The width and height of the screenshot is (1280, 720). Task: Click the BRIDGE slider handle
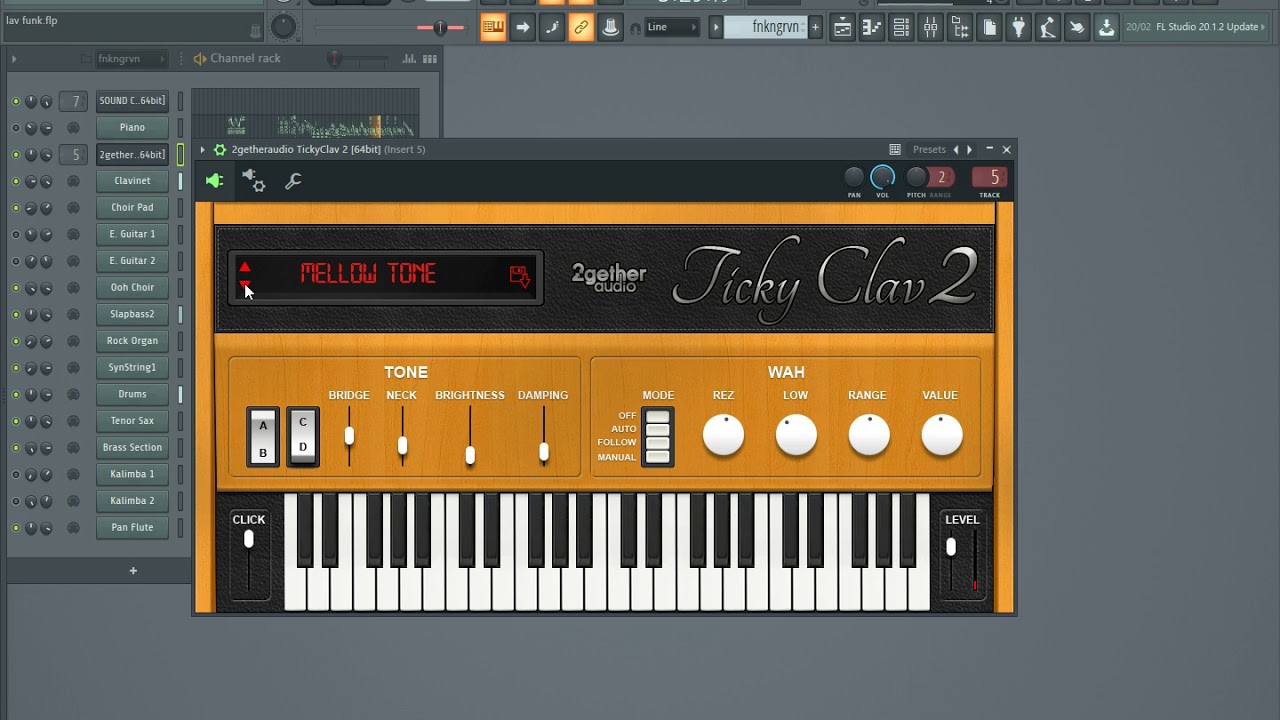(349, 436)
